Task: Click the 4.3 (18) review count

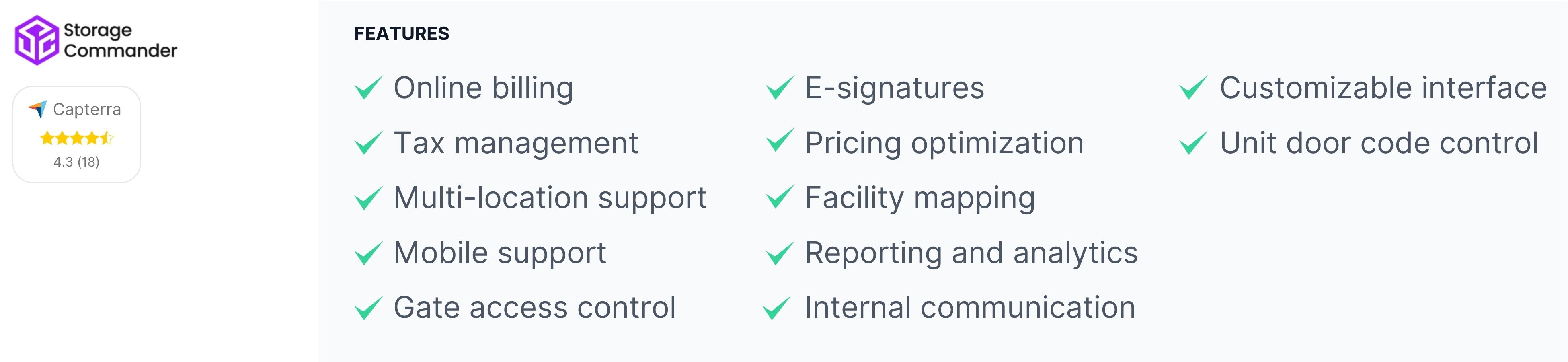Action: (x=77, y=162)
